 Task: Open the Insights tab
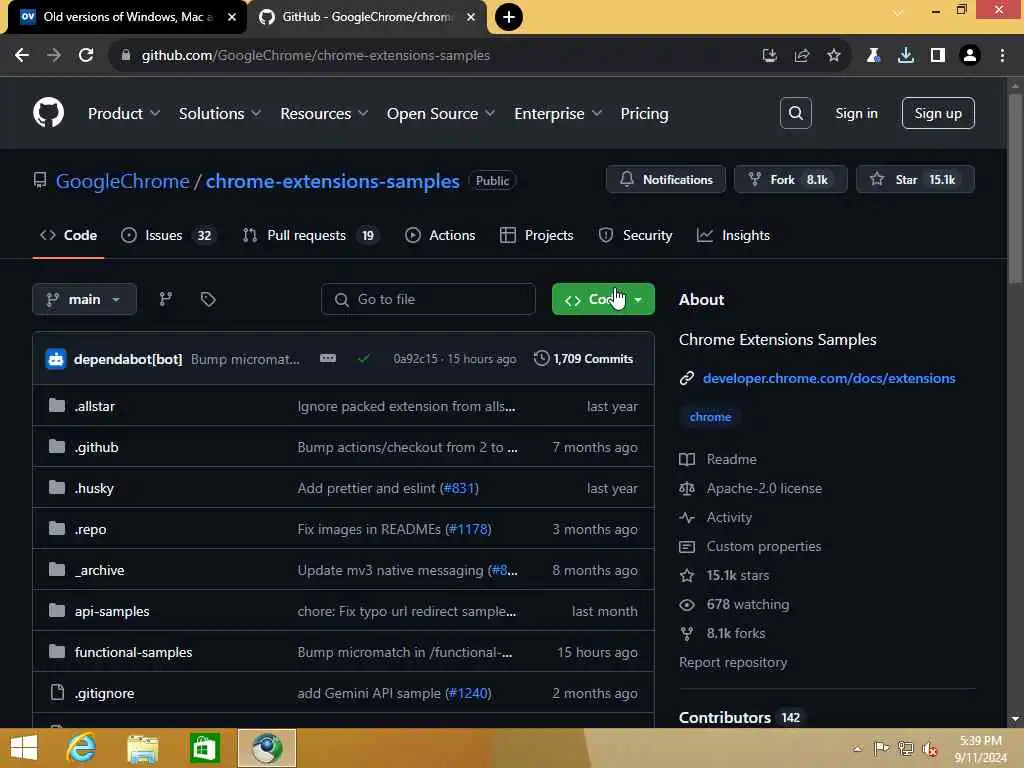[x=733, y=235]
